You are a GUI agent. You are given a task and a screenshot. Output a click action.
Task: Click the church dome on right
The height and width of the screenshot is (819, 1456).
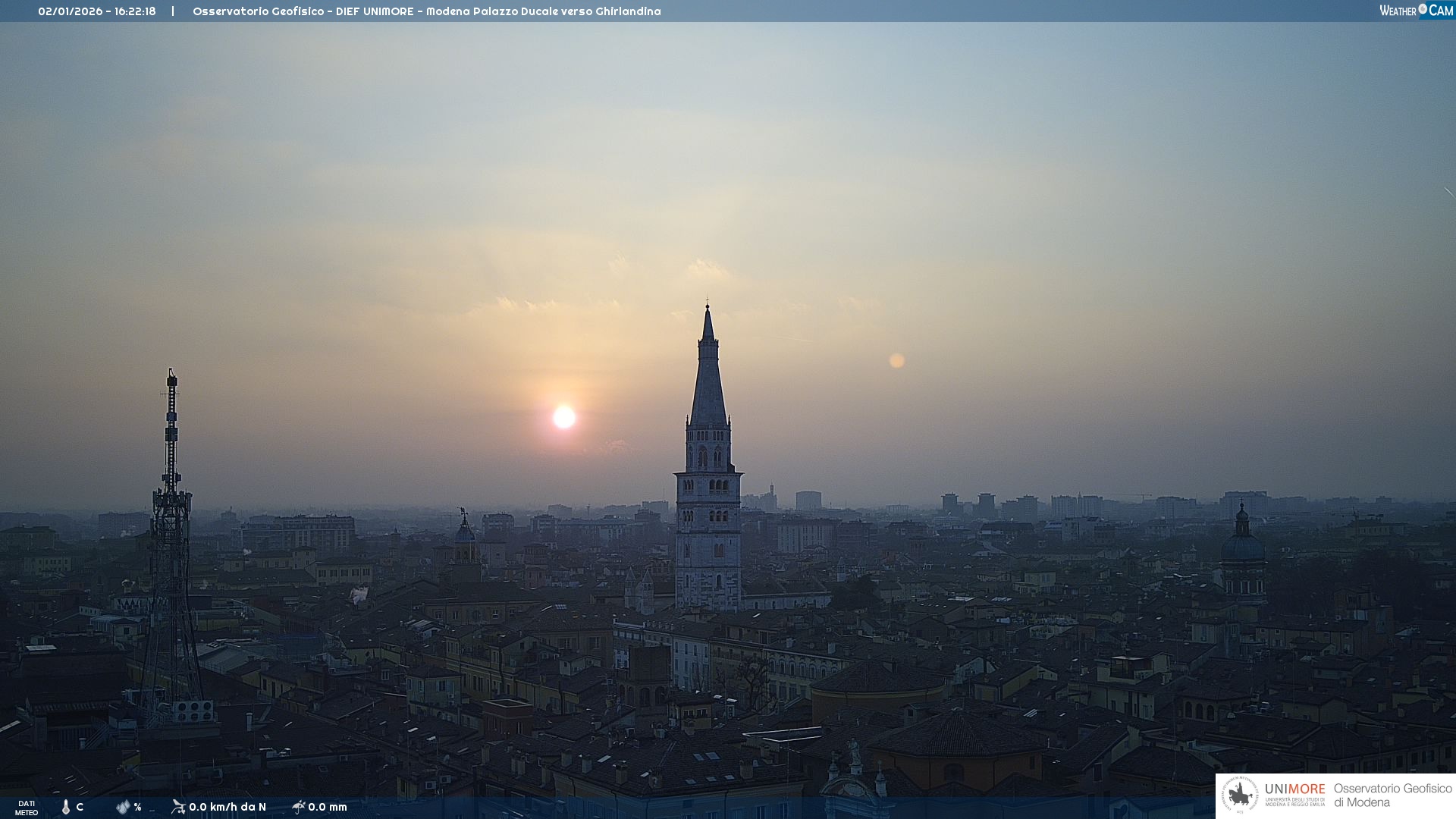1242,546
